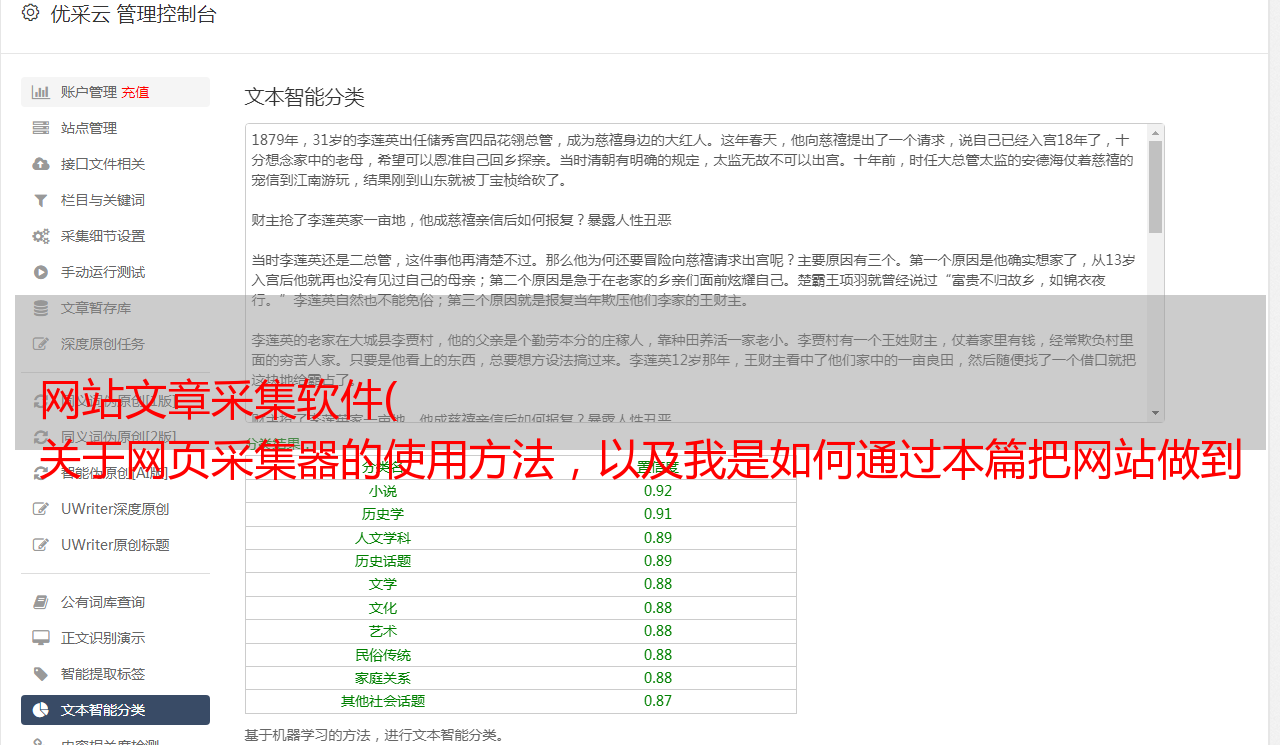1280x745 pixels.
Task: Click the 小说 category cell
Action: point(383,491)
